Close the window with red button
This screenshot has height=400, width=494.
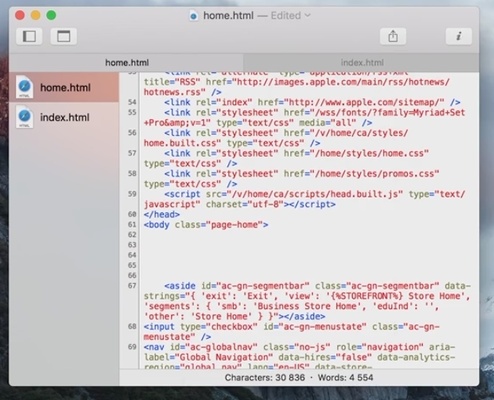pos(20,15)
